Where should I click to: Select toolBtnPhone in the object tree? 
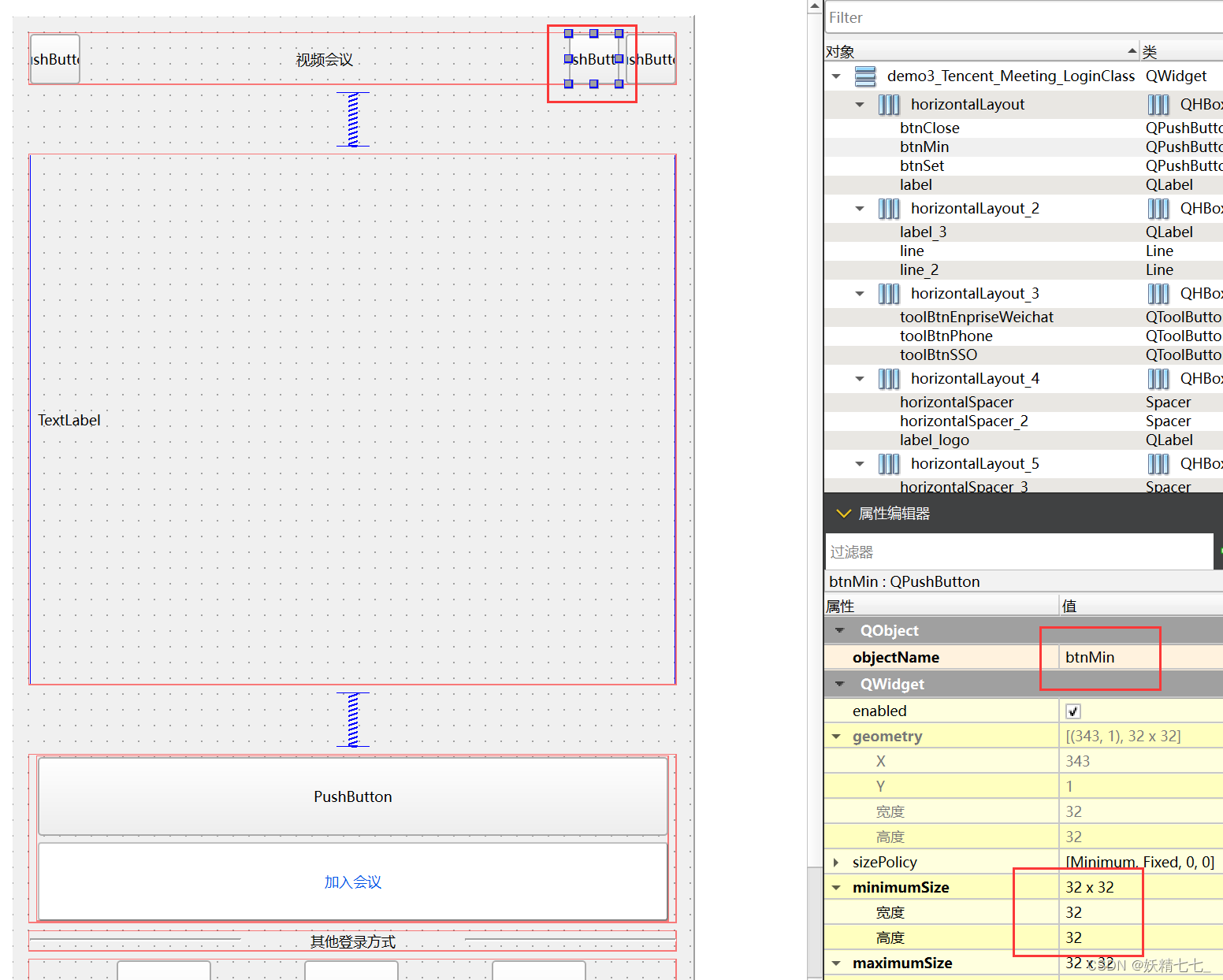coord(946,336)
